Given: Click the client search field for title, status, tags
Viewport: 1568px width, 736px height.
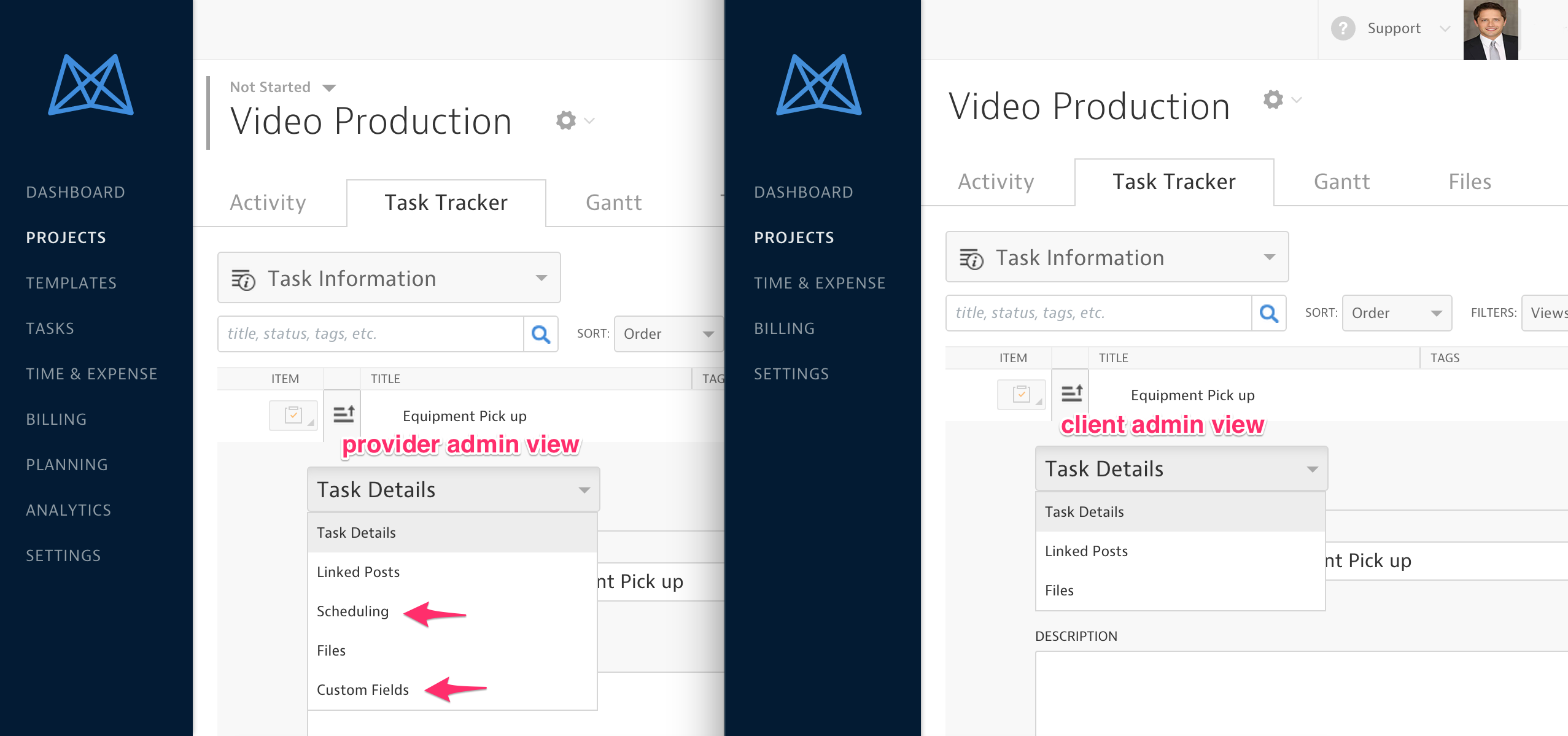Looking at the screenshot, I should pyautogui.click(x=1098, y=313).
